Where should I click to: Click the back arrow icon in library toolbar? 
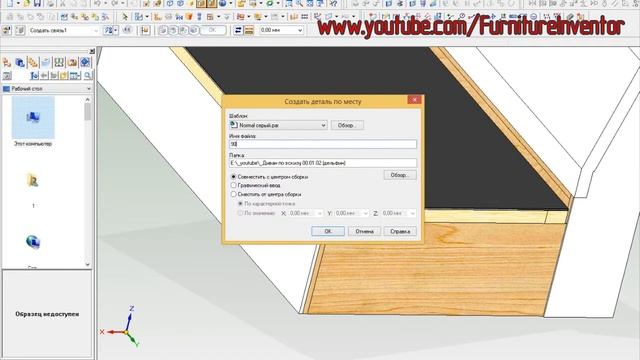click(x=44, y=76)
